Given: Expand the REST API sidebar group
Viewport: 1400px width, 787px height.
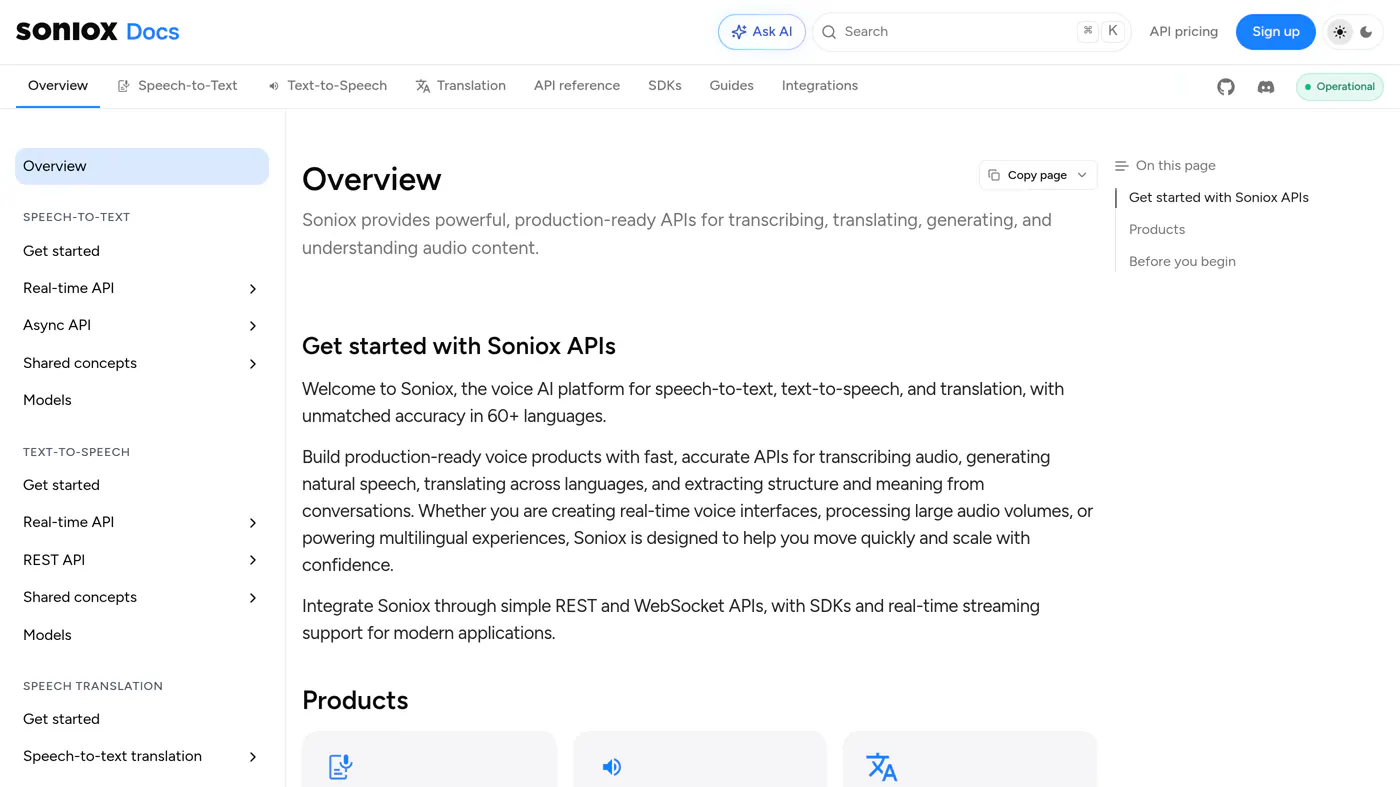Looking at the screenshot, I should click(x=142, y=560).
